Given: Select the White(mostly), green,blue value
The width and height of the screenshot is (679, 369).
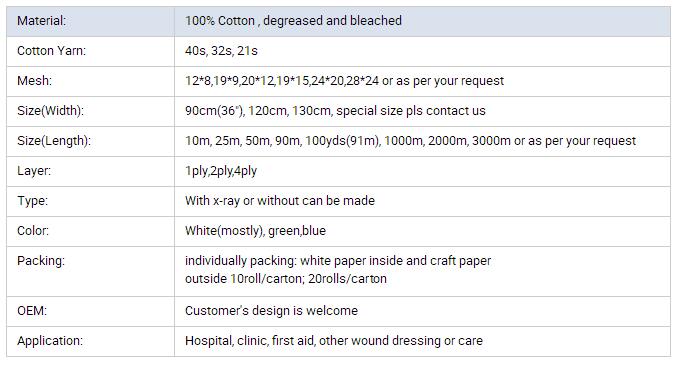Looking at the screenshot, I should tap(255, 231).
